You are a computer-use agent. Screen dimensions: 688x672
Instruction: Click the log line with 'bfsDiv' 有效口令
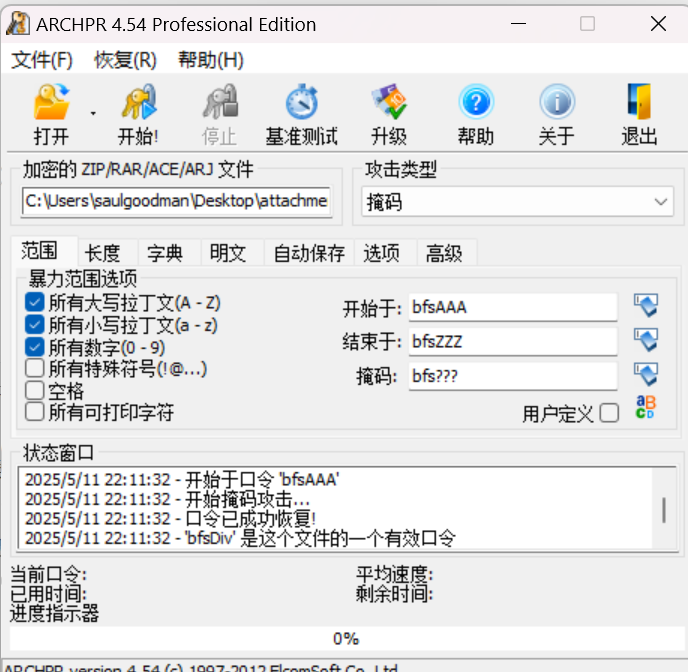click(x=240, y=539)
